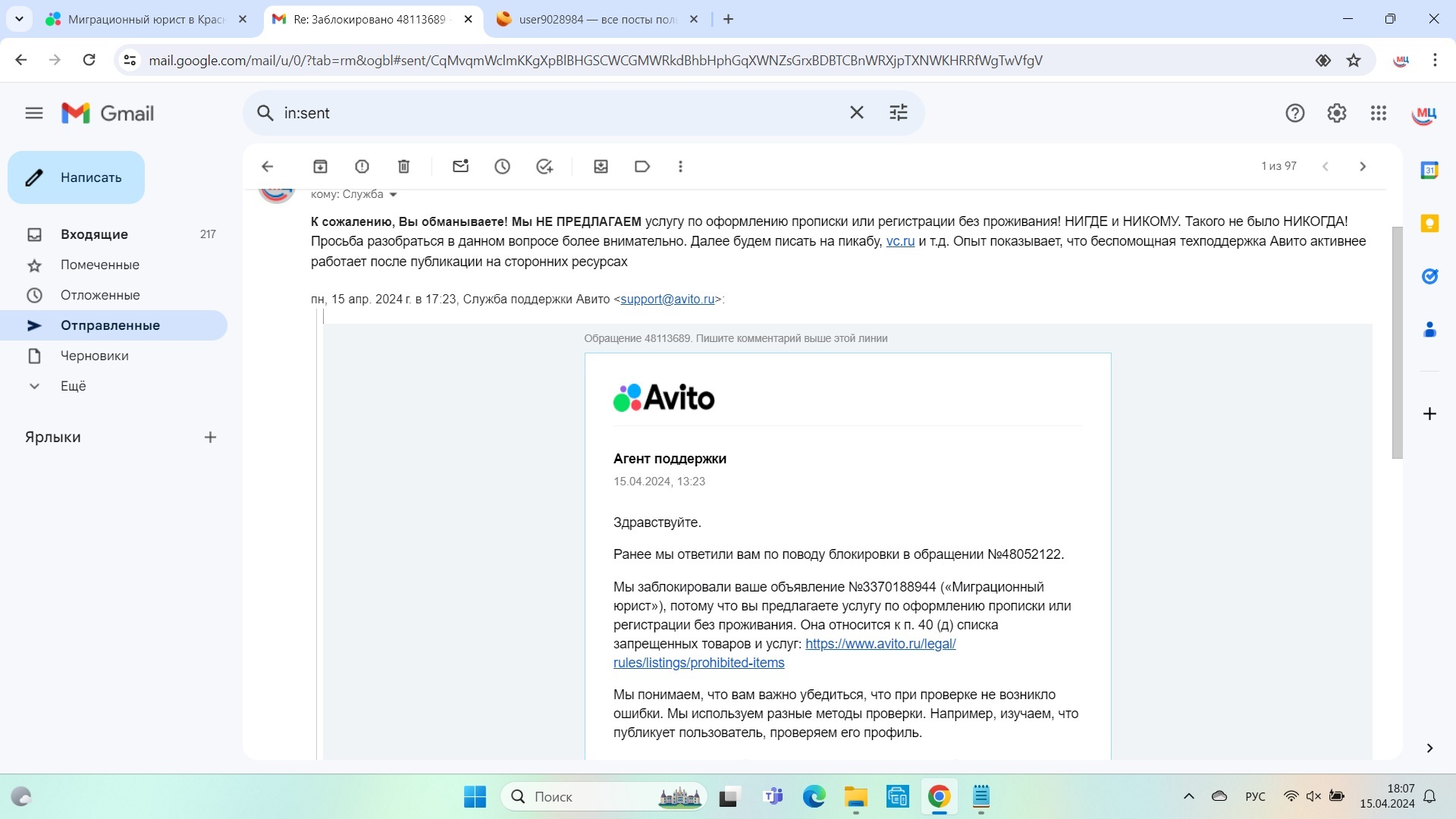Image resolution: width=1456 pixels, height=819 pixels.
Task: Click the Windows taskbar Поиск box
Action: [x=604, y=796]
